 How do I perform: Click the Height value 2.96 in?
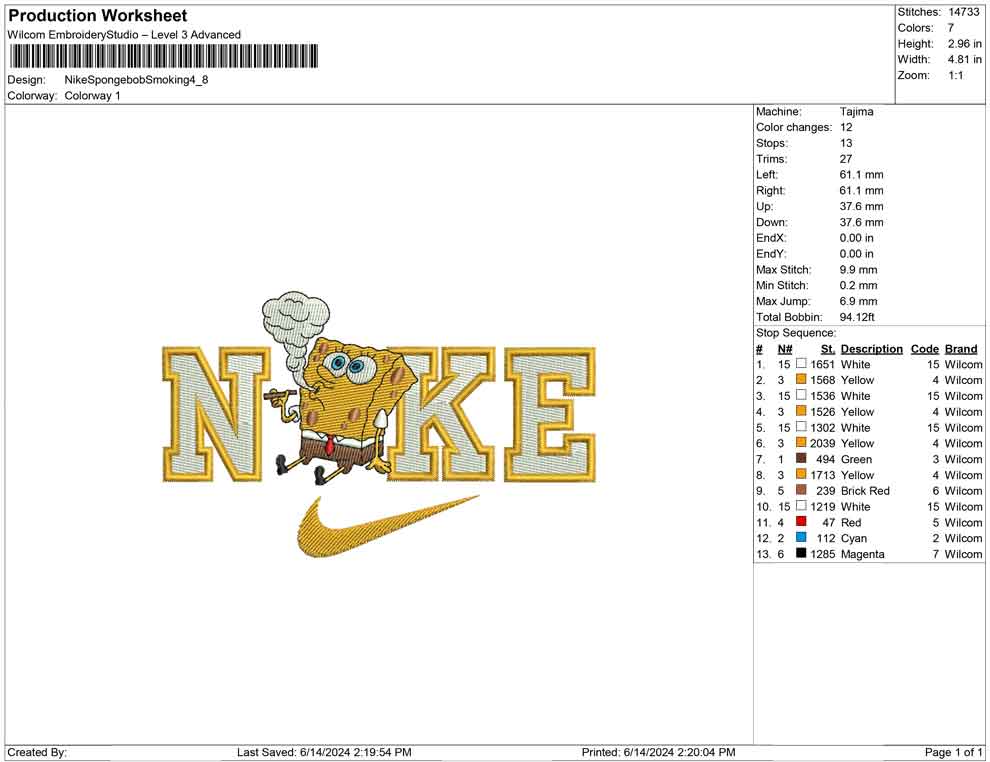[x=964, y=44]
